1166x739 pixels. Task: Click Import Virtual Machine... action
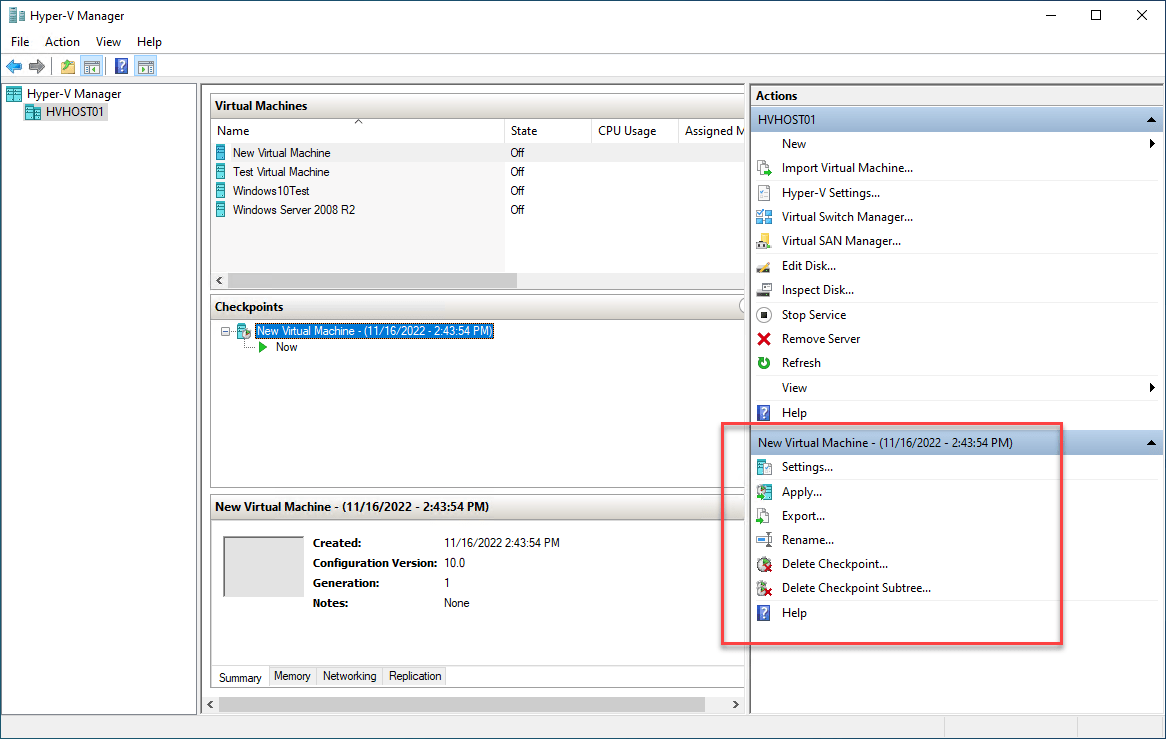point(847,168)
